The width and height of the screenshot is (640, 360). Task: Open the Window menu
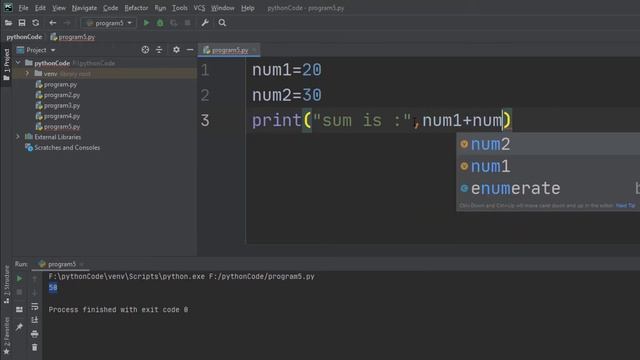click(222, 8)
